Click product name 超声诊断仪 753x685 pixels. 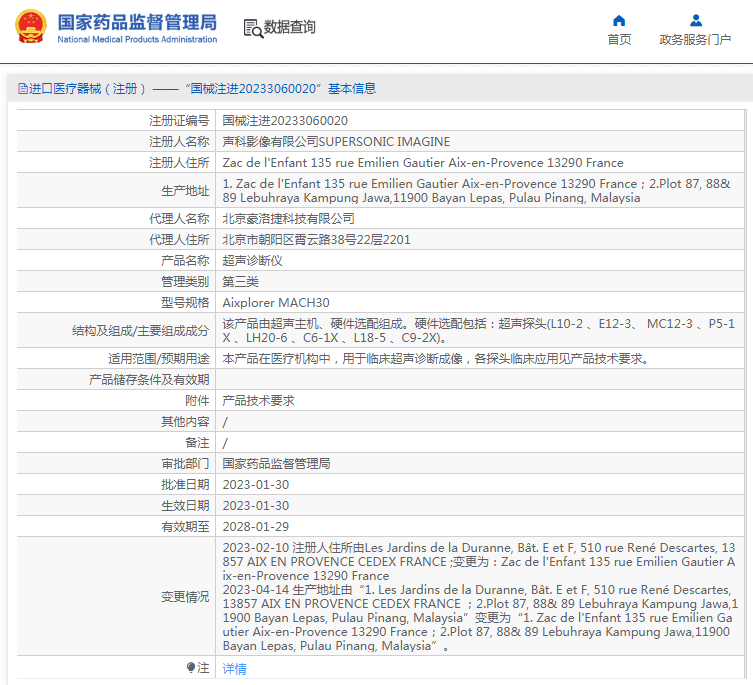coord(252,261)
